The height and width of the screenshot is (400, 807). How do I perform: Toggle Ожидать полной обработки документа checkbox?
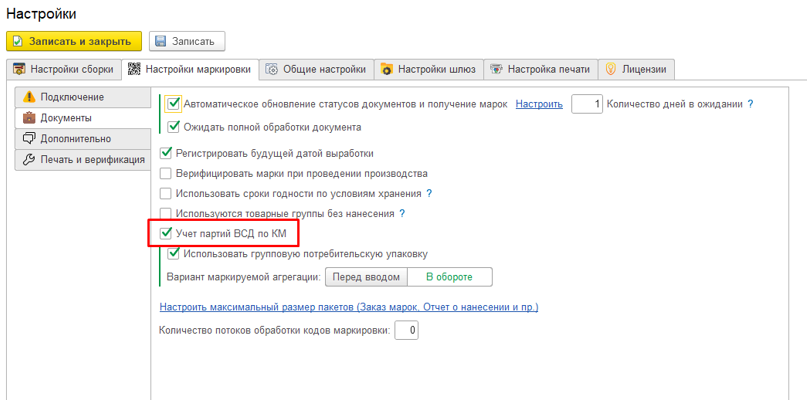[173, 127]
